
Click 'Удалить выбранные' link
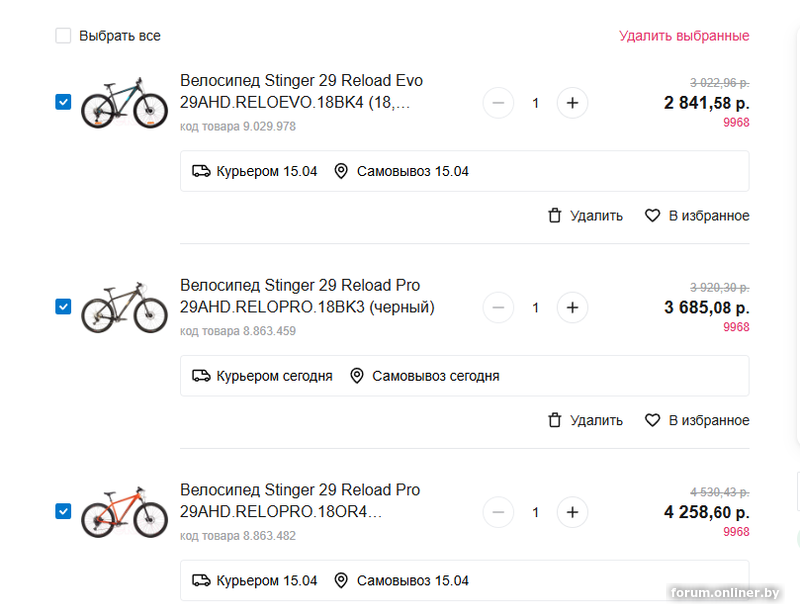[683, 36]
